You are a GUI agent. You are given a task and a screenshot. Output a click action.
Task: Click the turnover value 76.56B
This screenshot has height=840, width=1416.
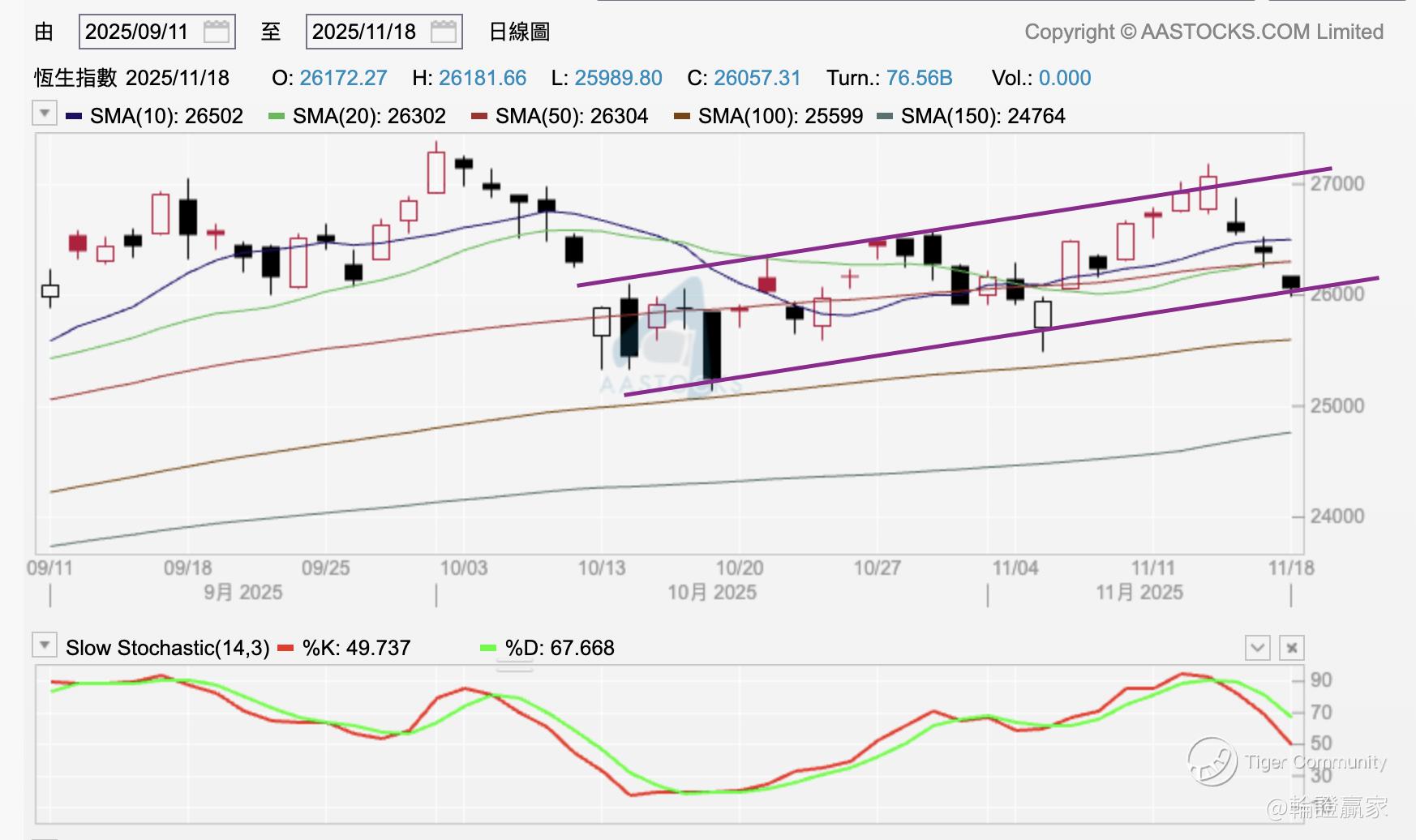pyautogui.click(x=920, y=78)
